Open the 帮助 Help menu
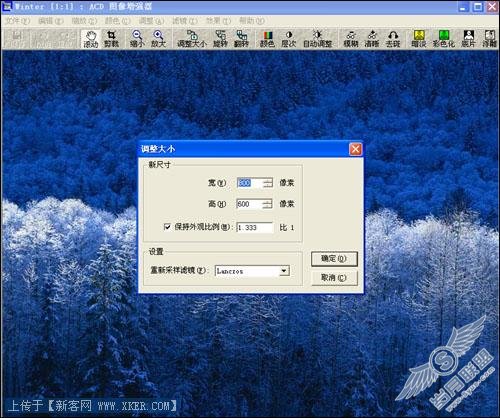This screenshot has width=500, height=418. coord(252,21)
